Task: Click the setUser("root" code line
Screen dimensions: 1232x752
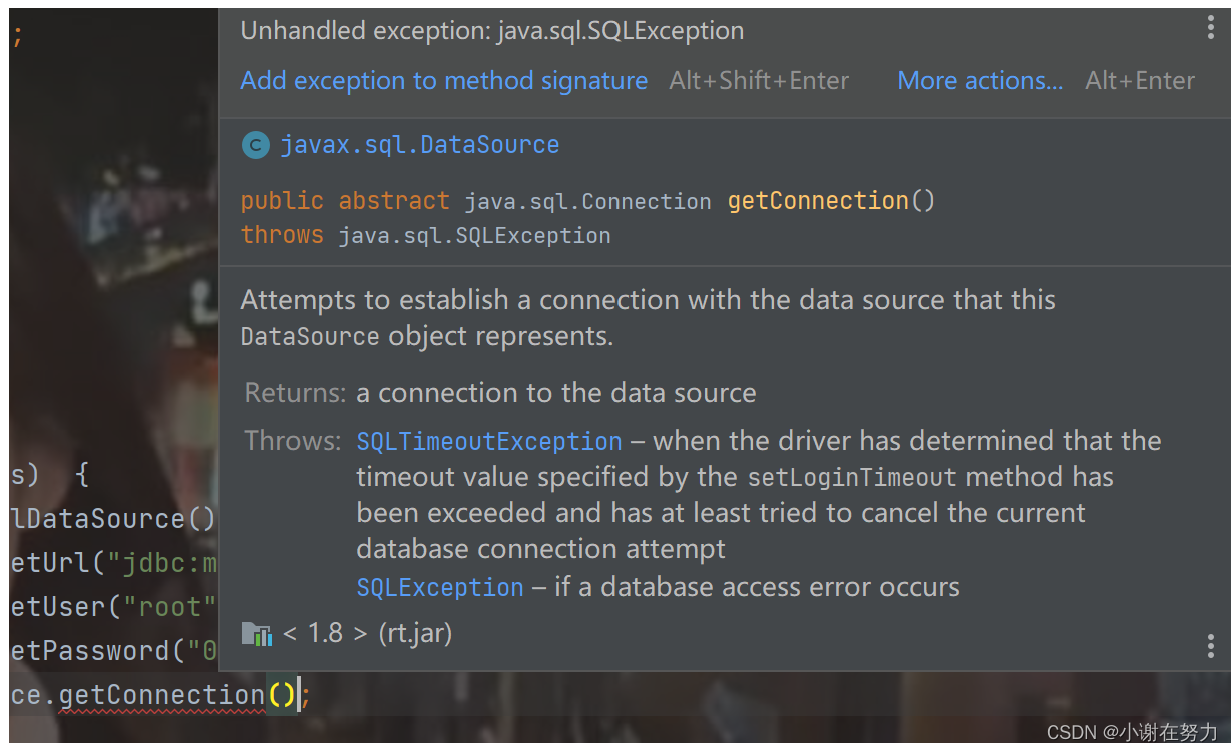Action: 114,607
